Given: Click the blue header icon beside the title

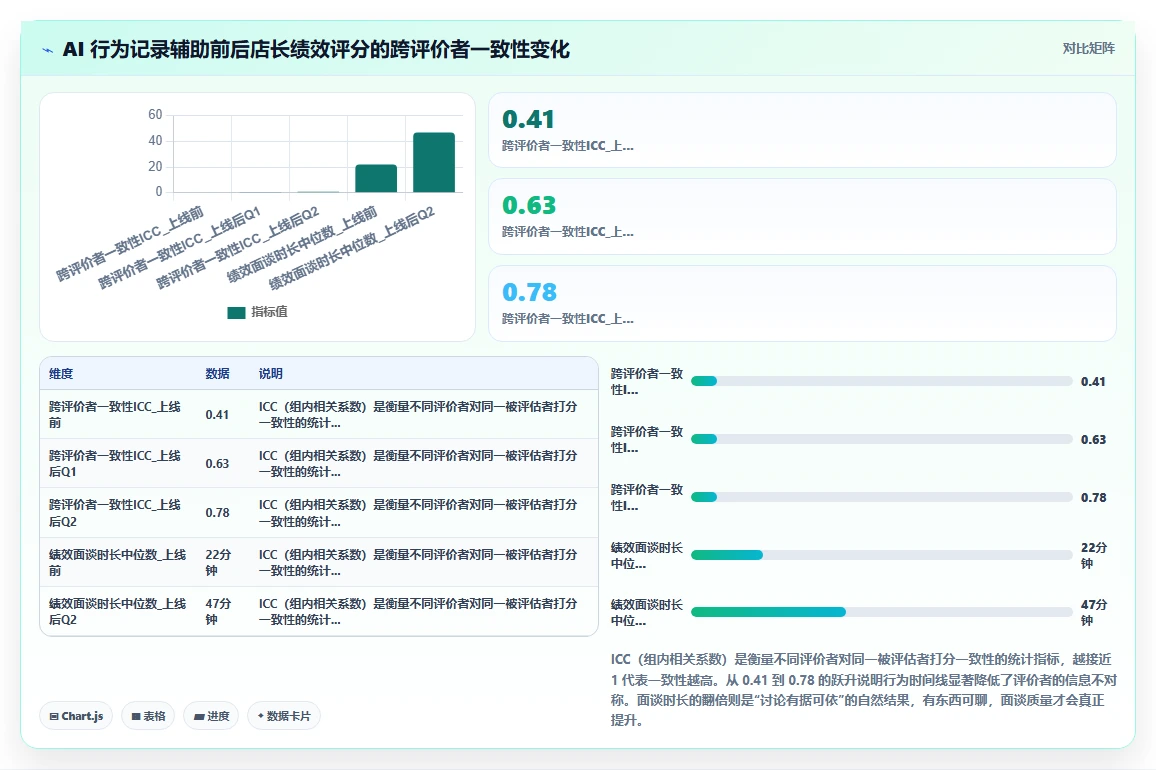Looking at the screenshot, I should (x=48, y=51).
